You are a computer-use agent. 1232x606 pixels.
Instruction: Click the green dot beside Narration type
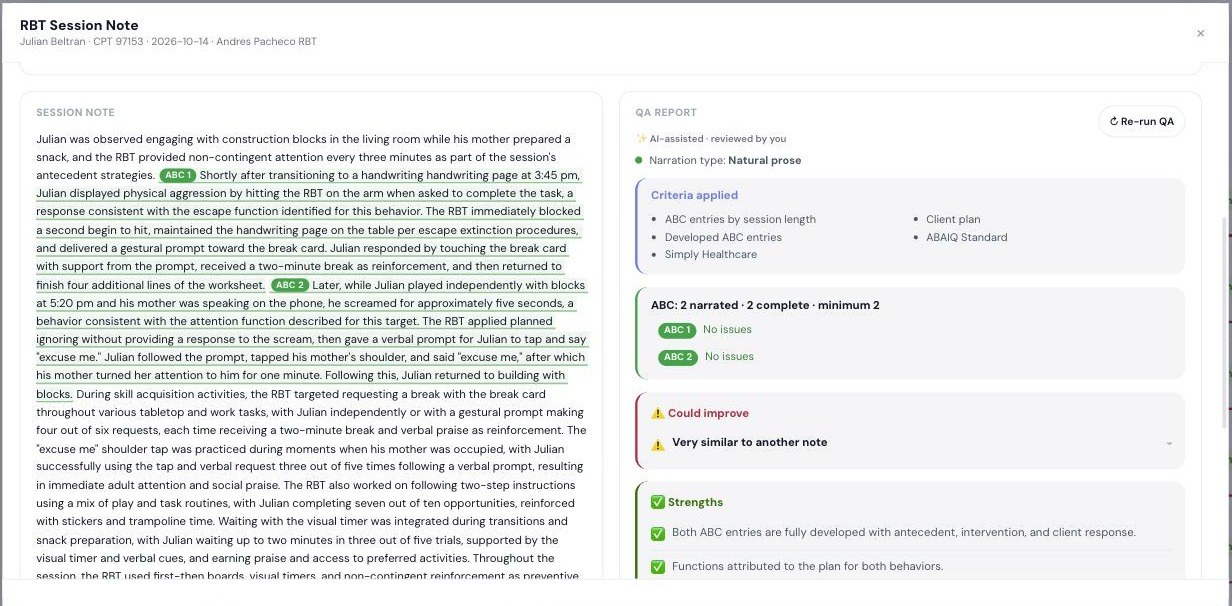pos(639,160)
